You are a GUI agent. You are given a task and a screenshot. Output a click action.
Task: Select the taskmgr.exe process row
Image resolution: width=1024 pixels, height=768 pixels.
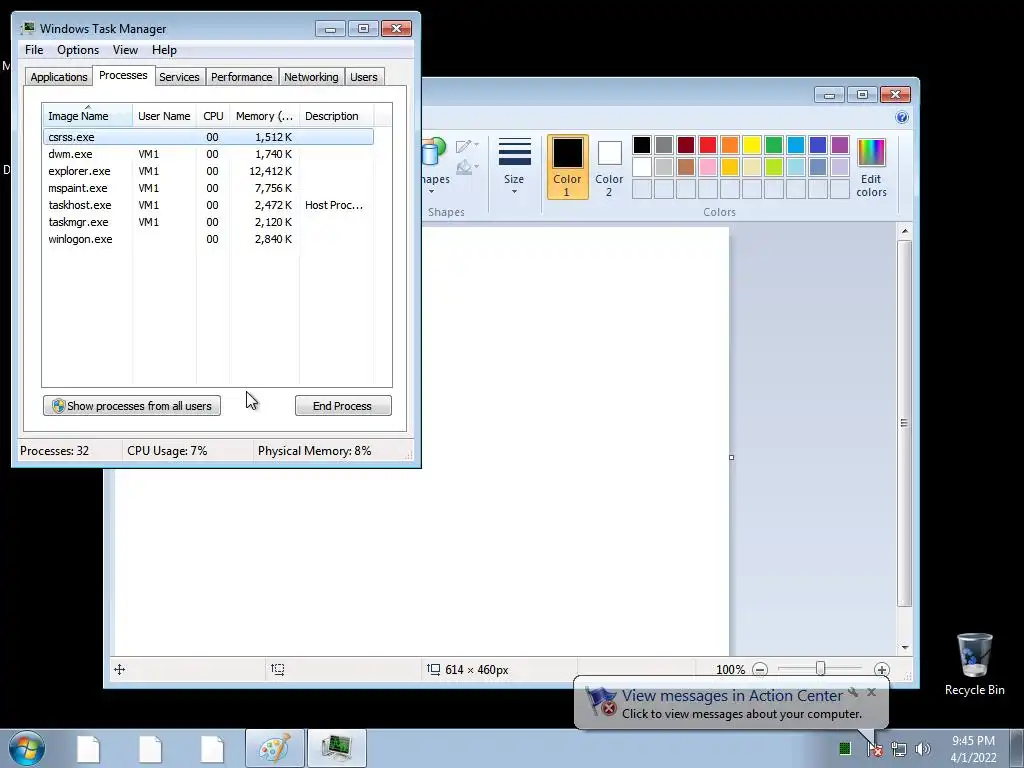tap(208, 222)
